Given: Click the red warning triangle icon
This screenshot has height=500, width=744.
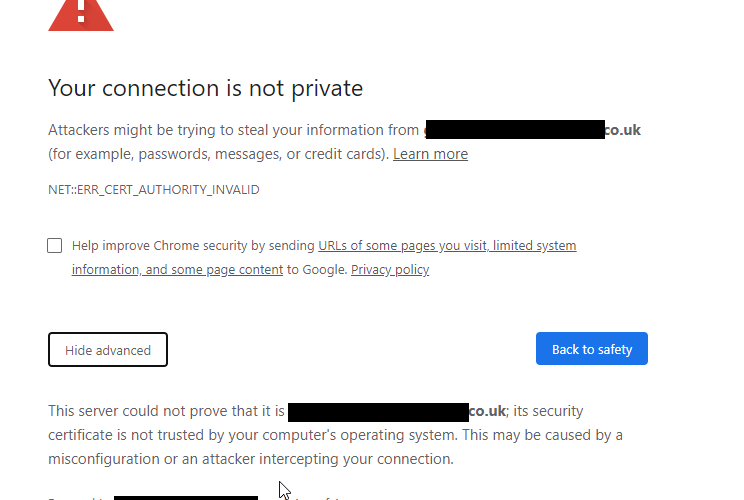Looking at the screenshot, I should click(x=81, y=12).
